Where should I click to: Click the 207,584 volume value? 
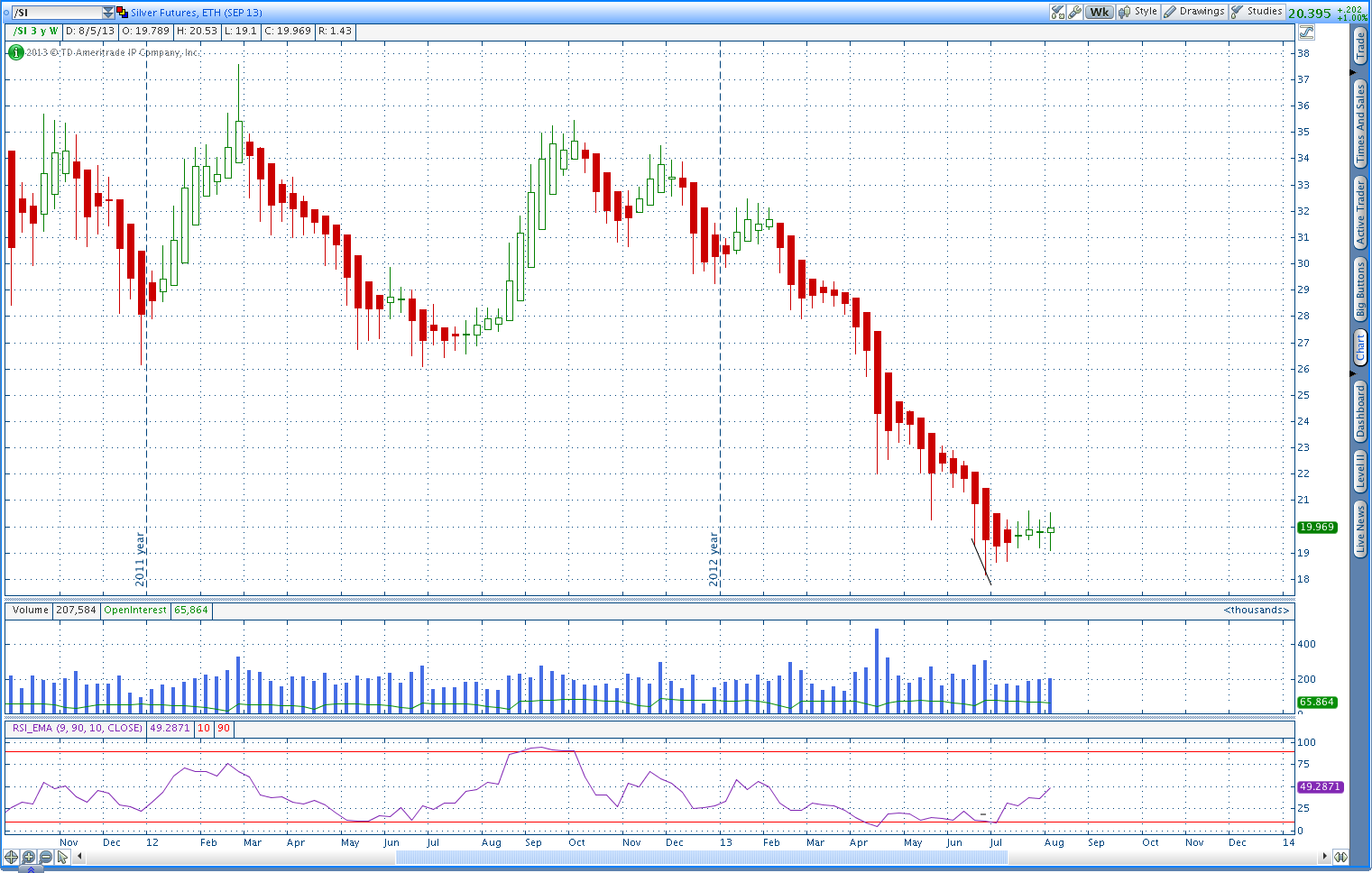(x=76, y=610)
